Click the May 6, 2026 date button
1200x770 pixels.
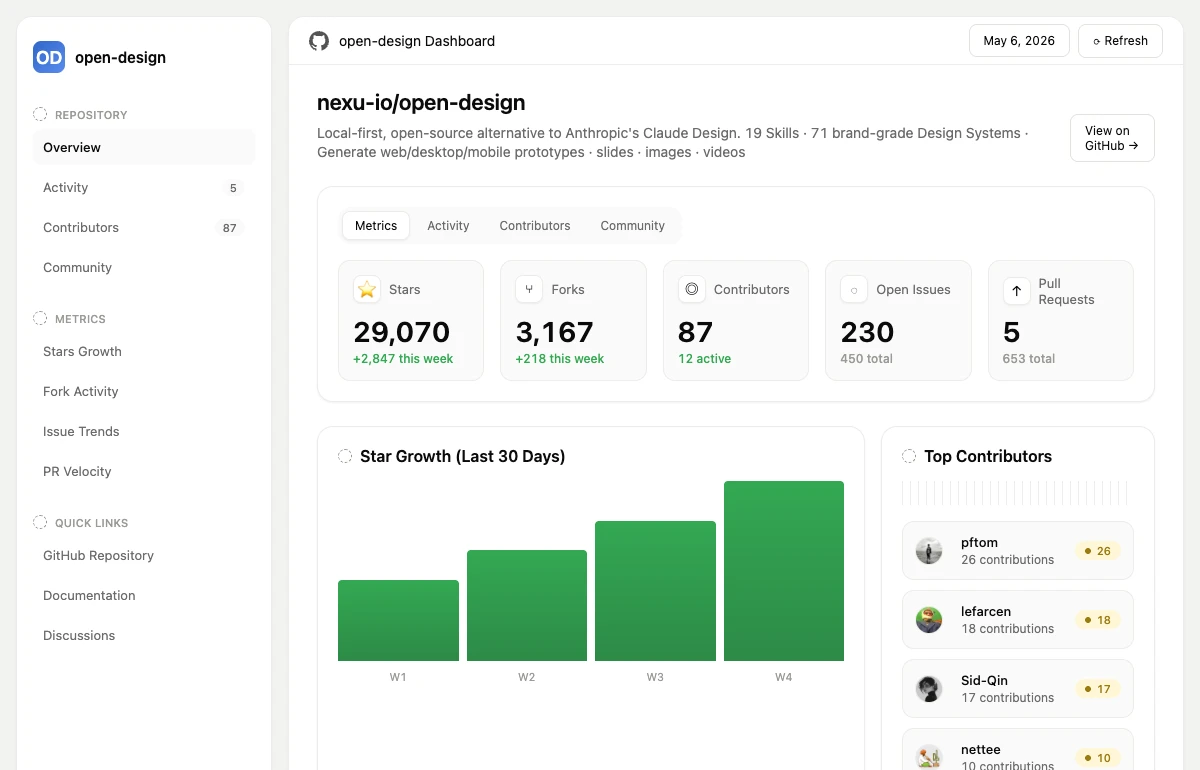pyautogui.click(x=1019, y=41)
